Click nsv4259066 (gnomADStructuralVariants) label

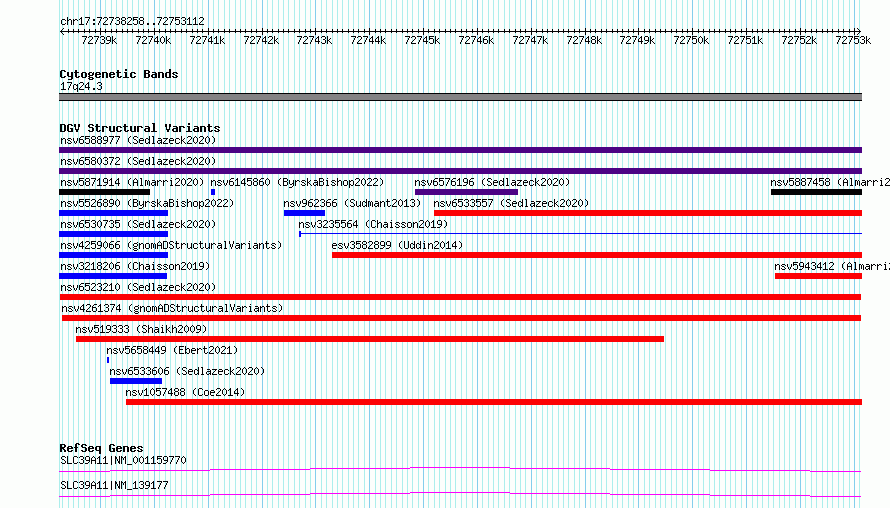click(x=171, y=245)
